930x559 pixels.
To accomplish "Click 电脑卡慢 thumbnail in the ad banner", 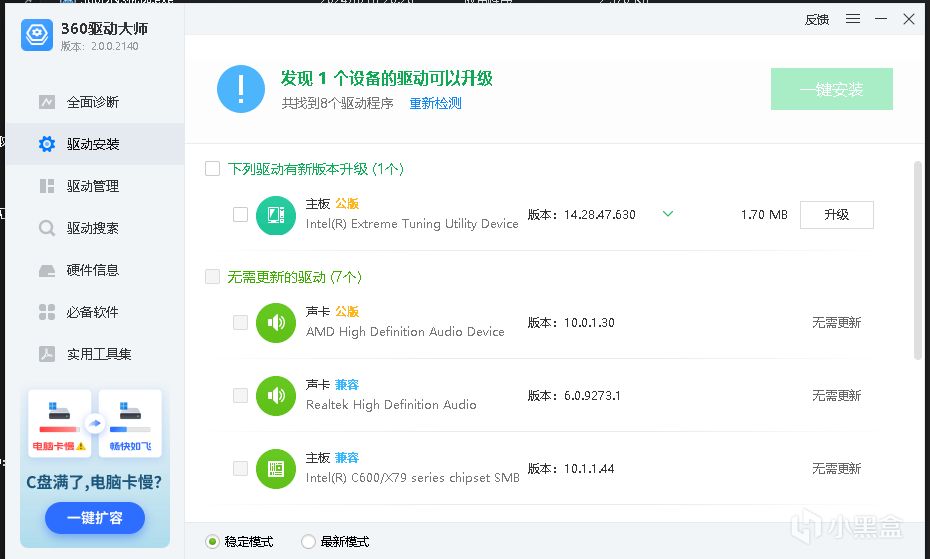I will (x=59, y=423).
